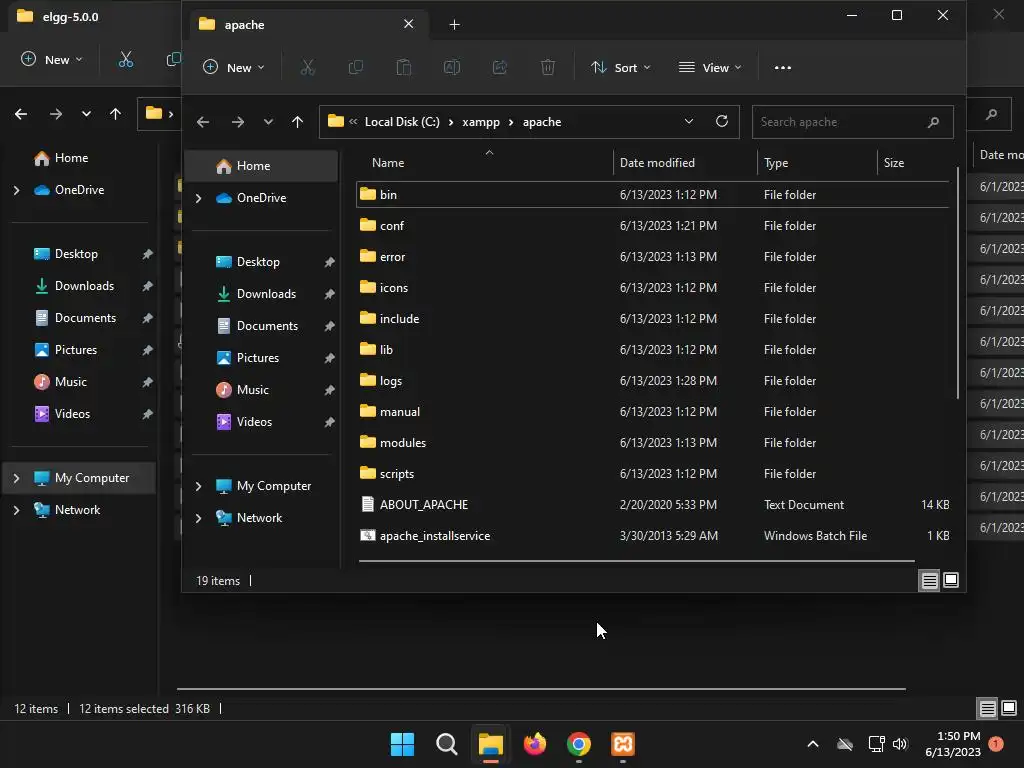Switch apache window to details view button

click(x=929, y=580)
